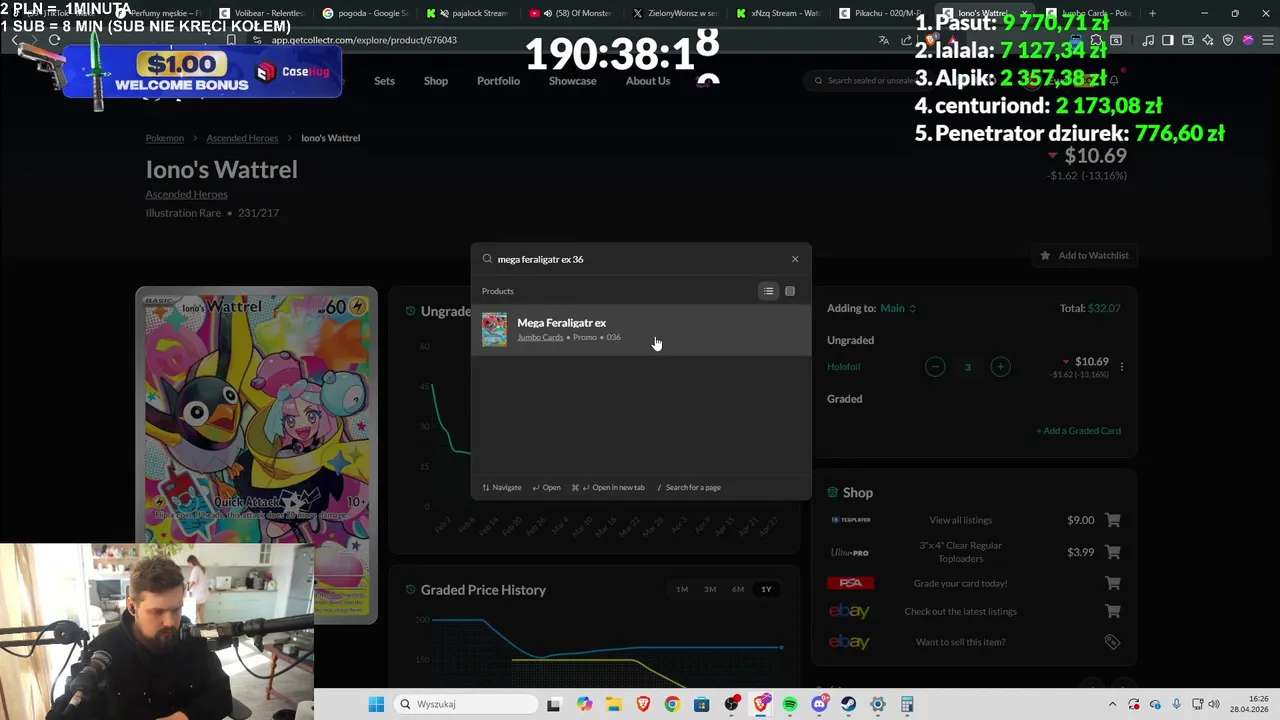Select 3M graded price history range

(x=710, y=590)
